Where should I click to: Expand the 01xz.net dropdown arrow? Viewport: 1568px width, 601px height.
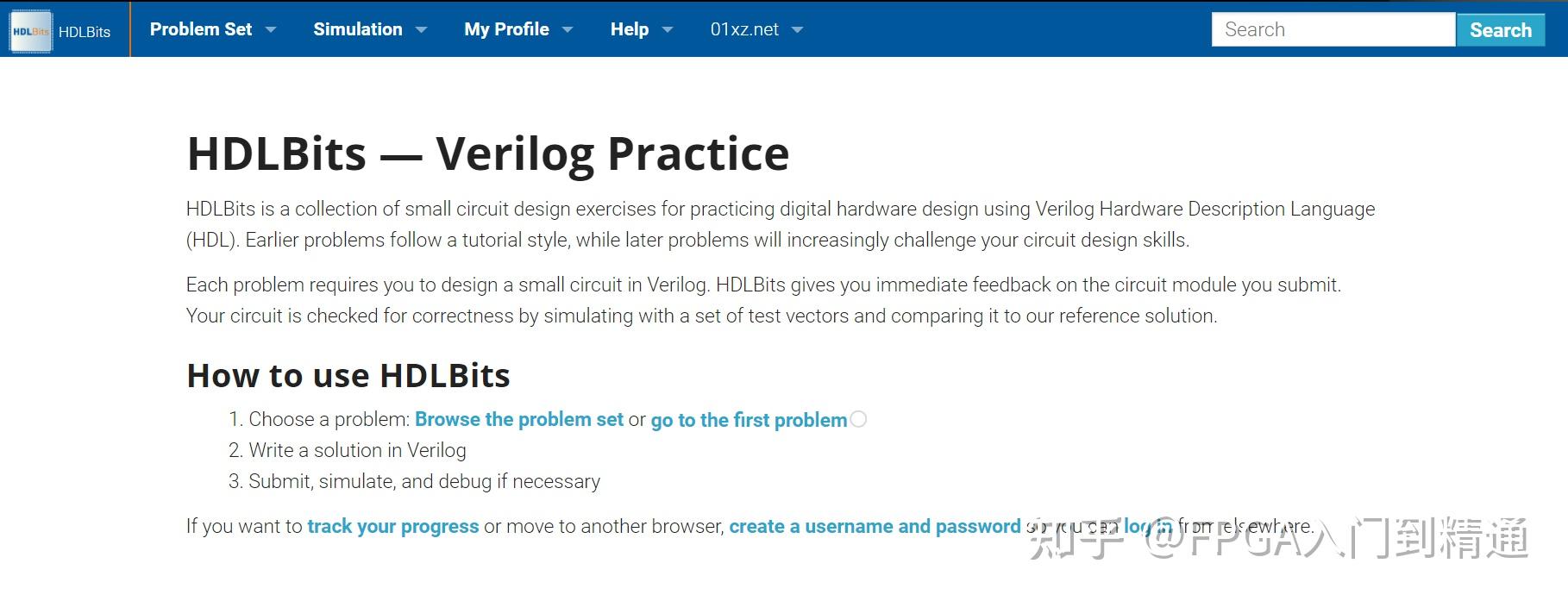[798, 30]
